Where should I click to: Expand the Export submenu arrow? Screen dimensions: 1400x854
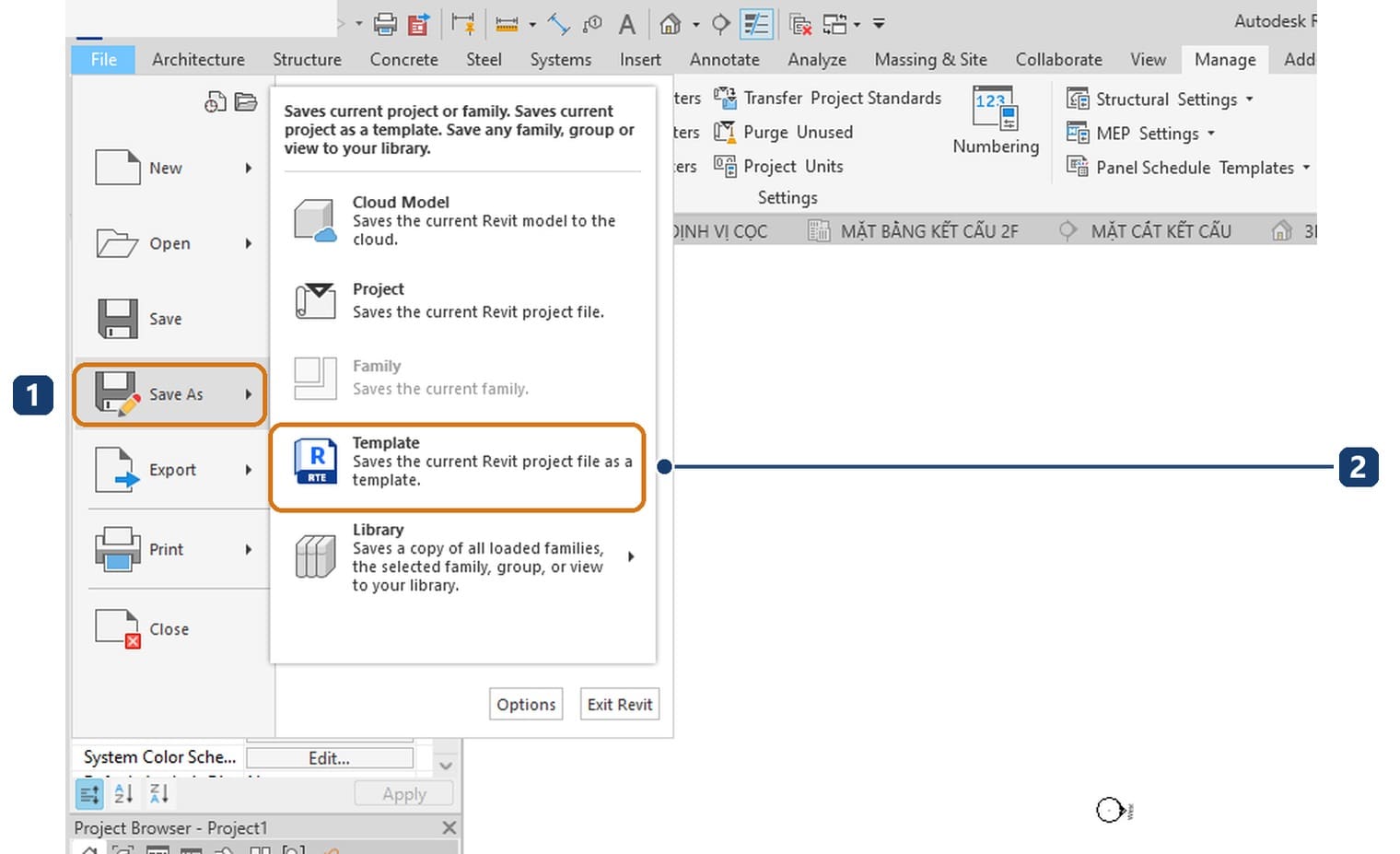[249, 470]
